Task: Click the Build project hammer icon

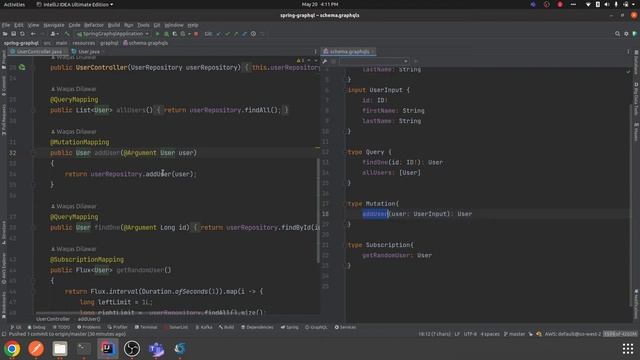Action: coord(67,34)
